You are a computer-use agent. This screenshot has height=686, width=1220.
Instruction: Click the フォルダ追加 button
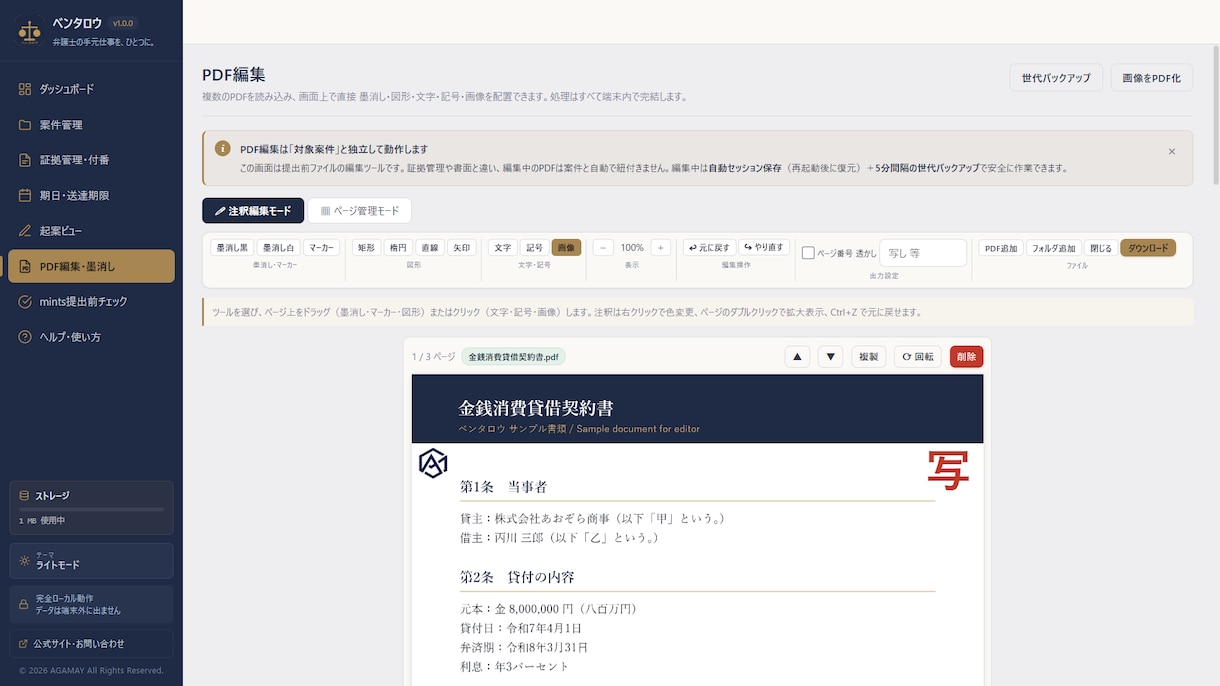coord(1054,248)
